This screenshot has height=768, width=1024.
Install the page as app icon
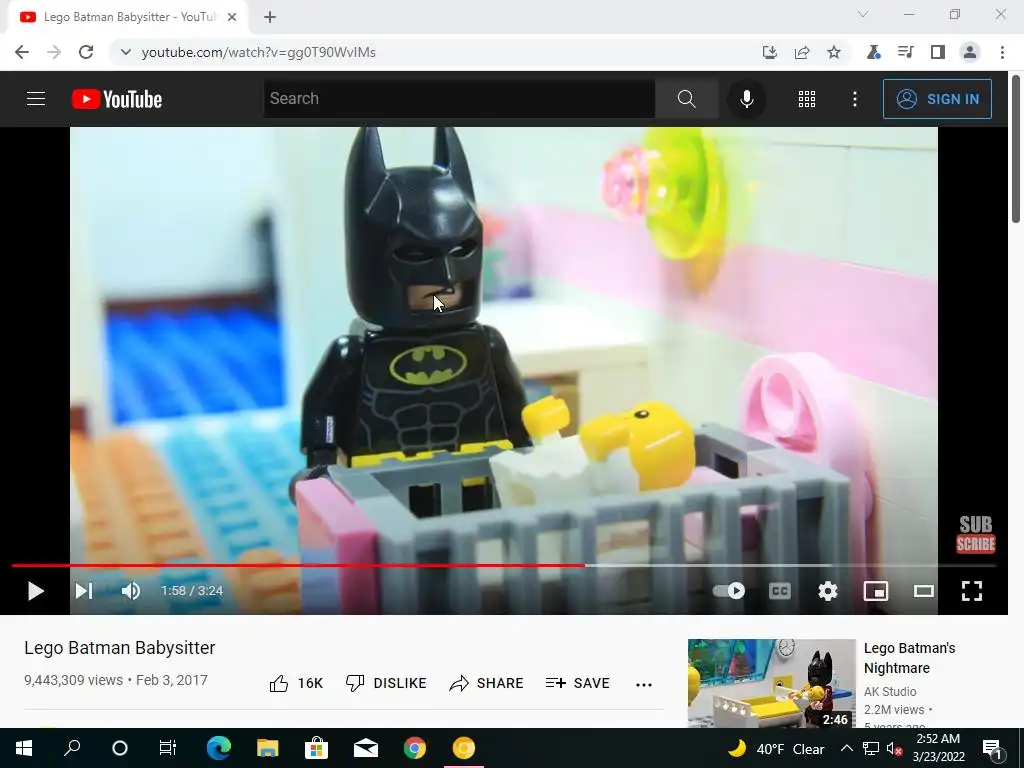point(770,52)
